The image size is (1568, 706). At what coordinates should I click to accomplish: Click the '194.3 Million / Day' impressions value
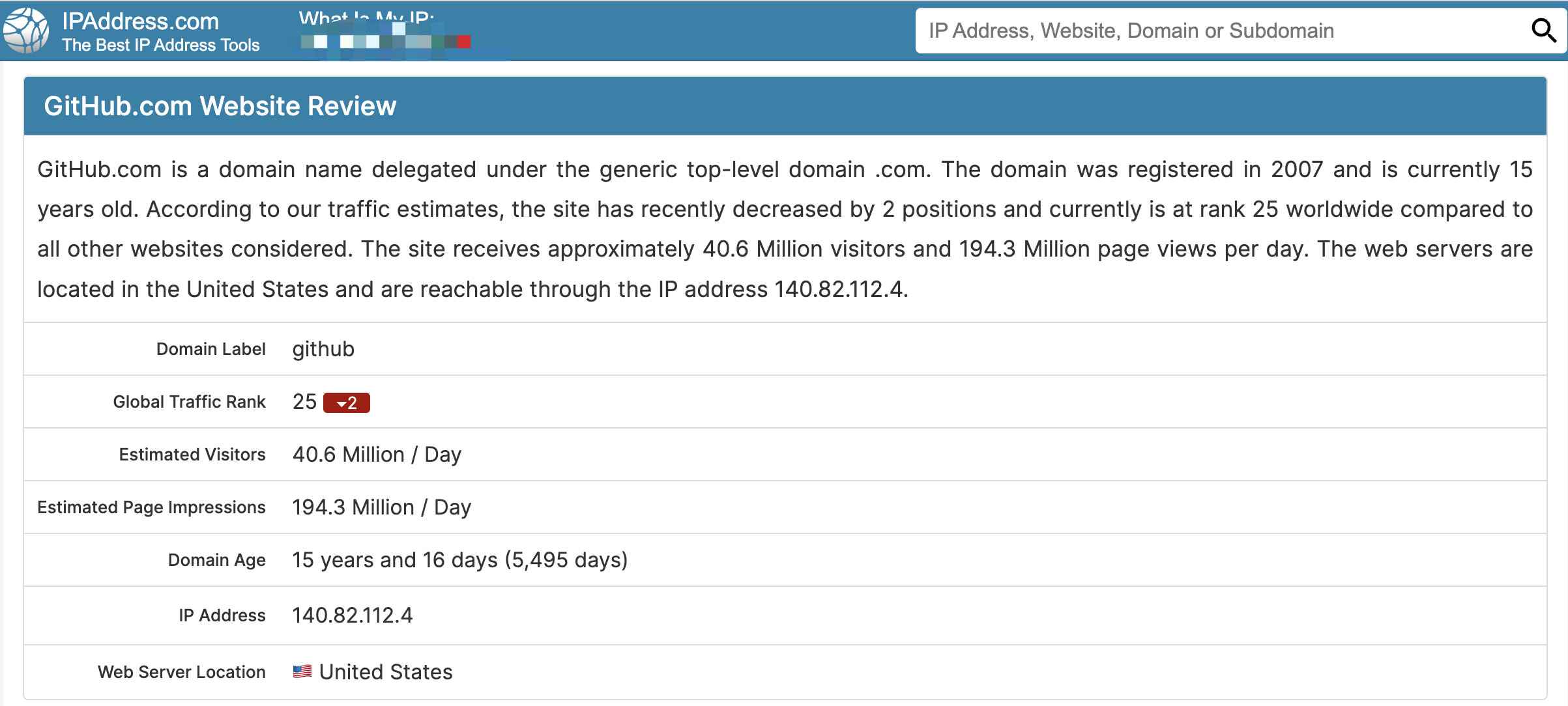[381, 507]
